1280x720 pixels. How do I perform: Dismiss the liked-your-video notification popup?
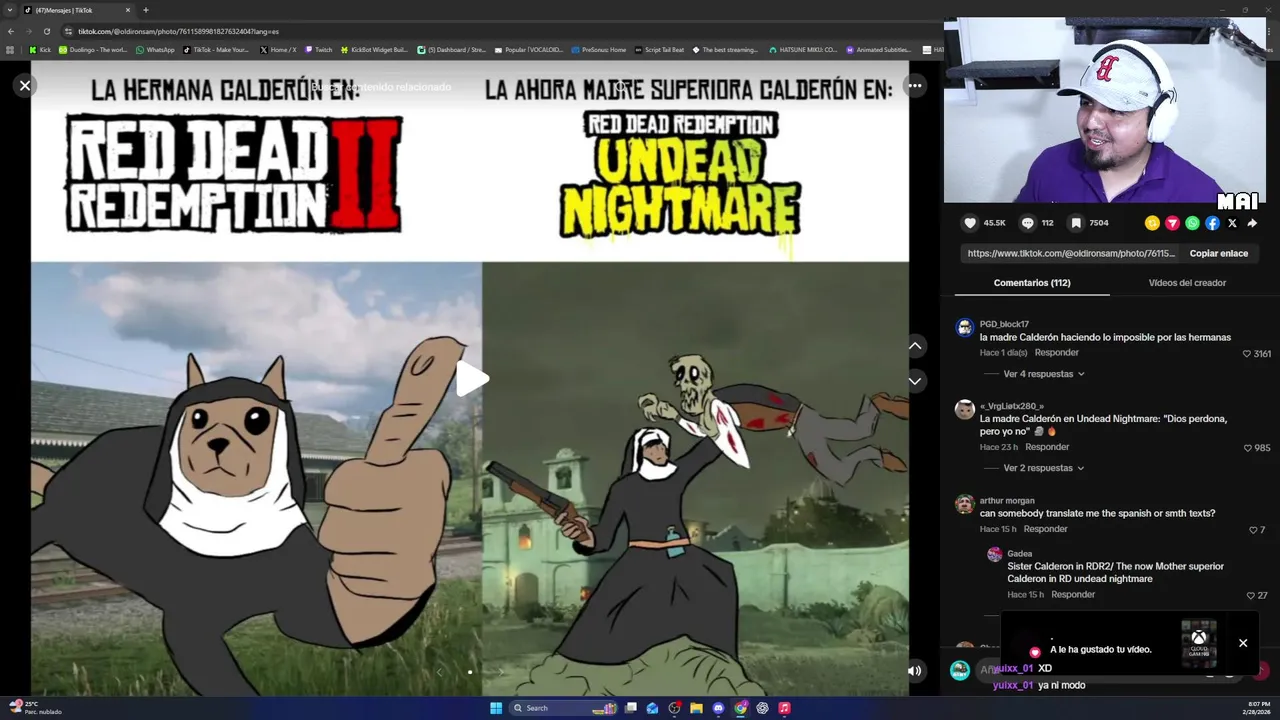[x=1243, y=643]
